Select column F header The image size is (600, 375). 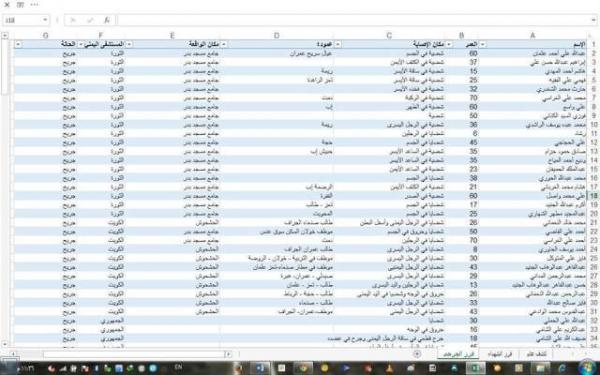[101, 36]
